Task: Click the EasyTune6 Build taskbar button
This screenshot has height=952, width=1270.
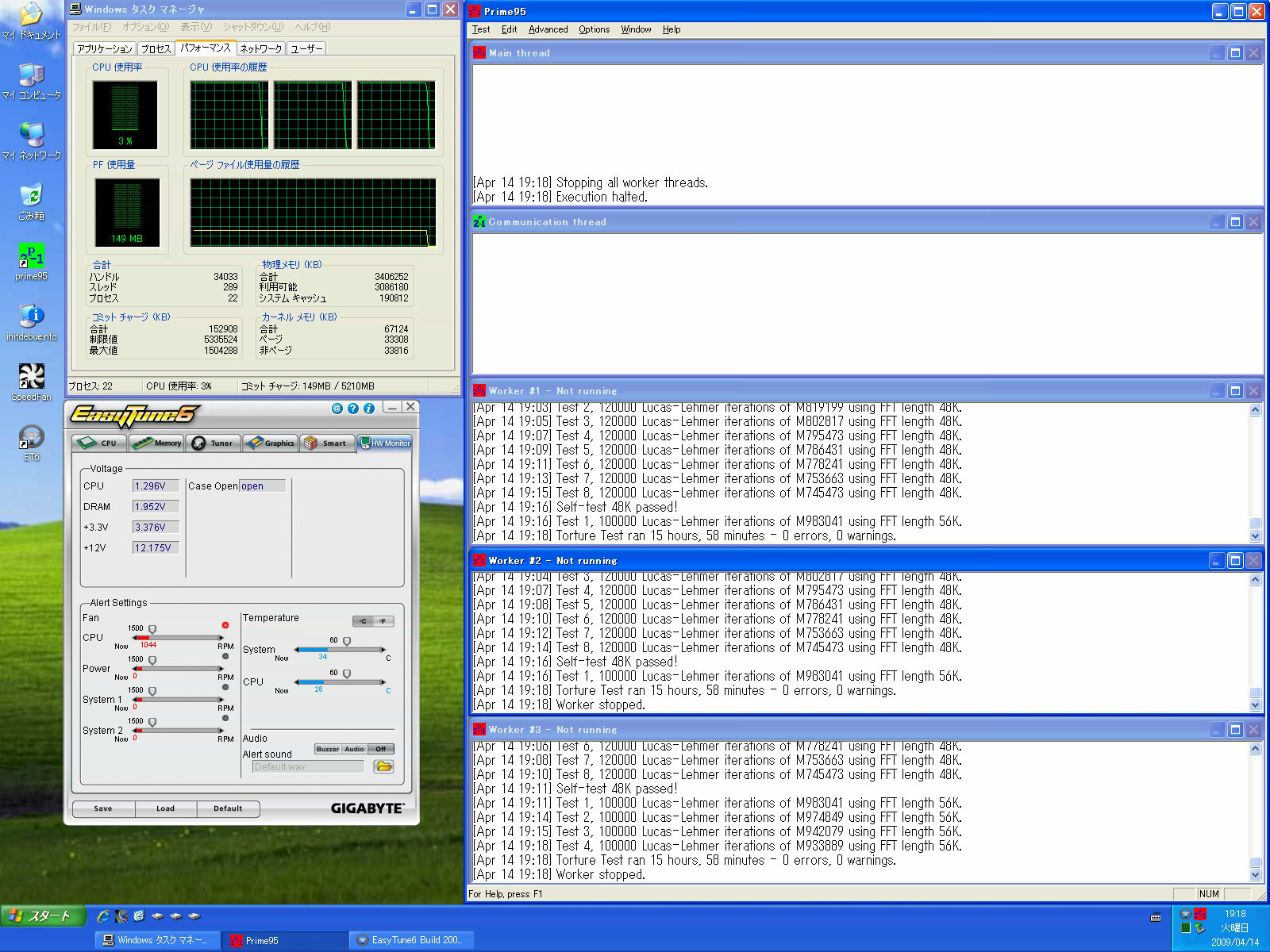Action: coord(411,940)
